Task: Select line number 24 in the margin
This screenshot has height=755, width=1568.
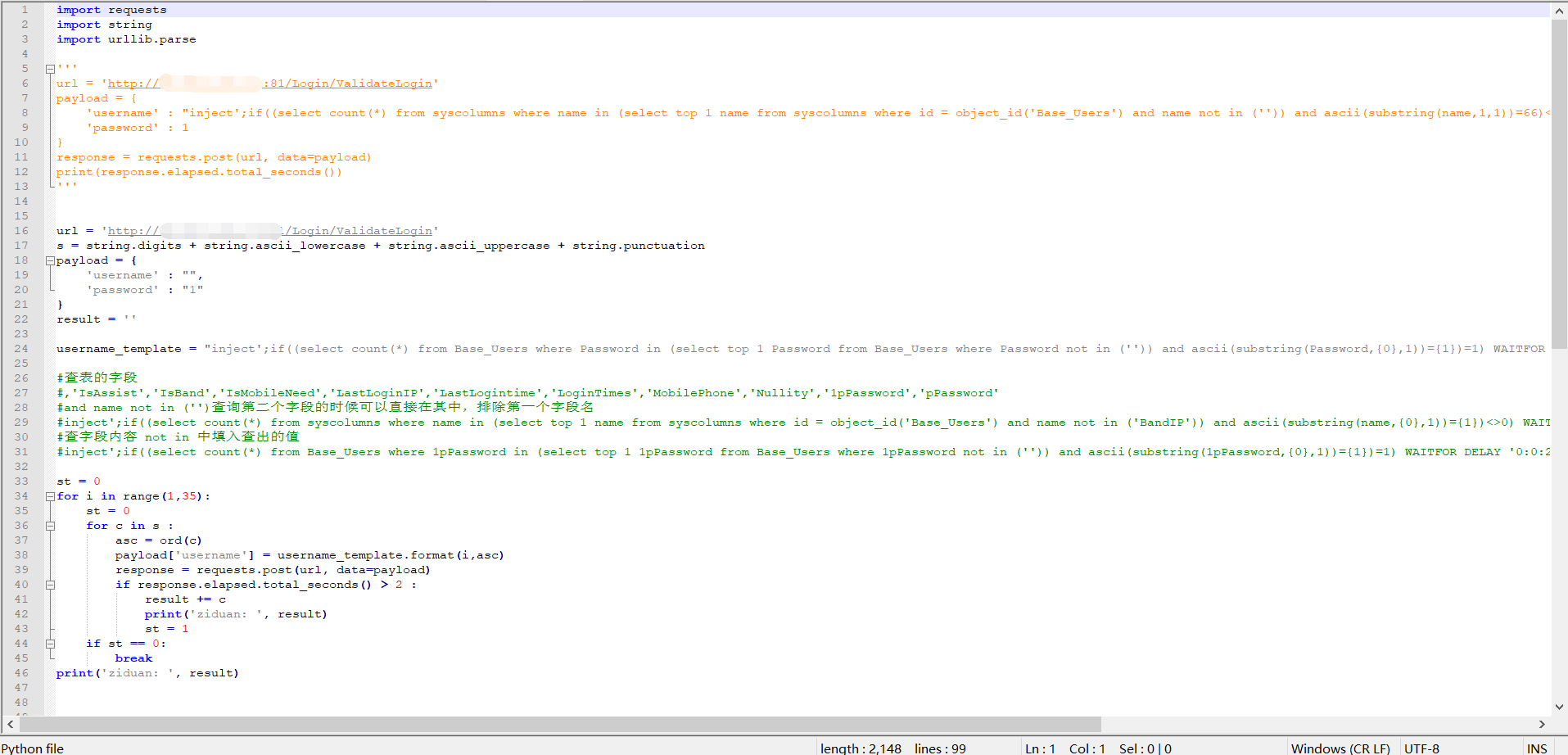Action: click(x=21, y=349)
